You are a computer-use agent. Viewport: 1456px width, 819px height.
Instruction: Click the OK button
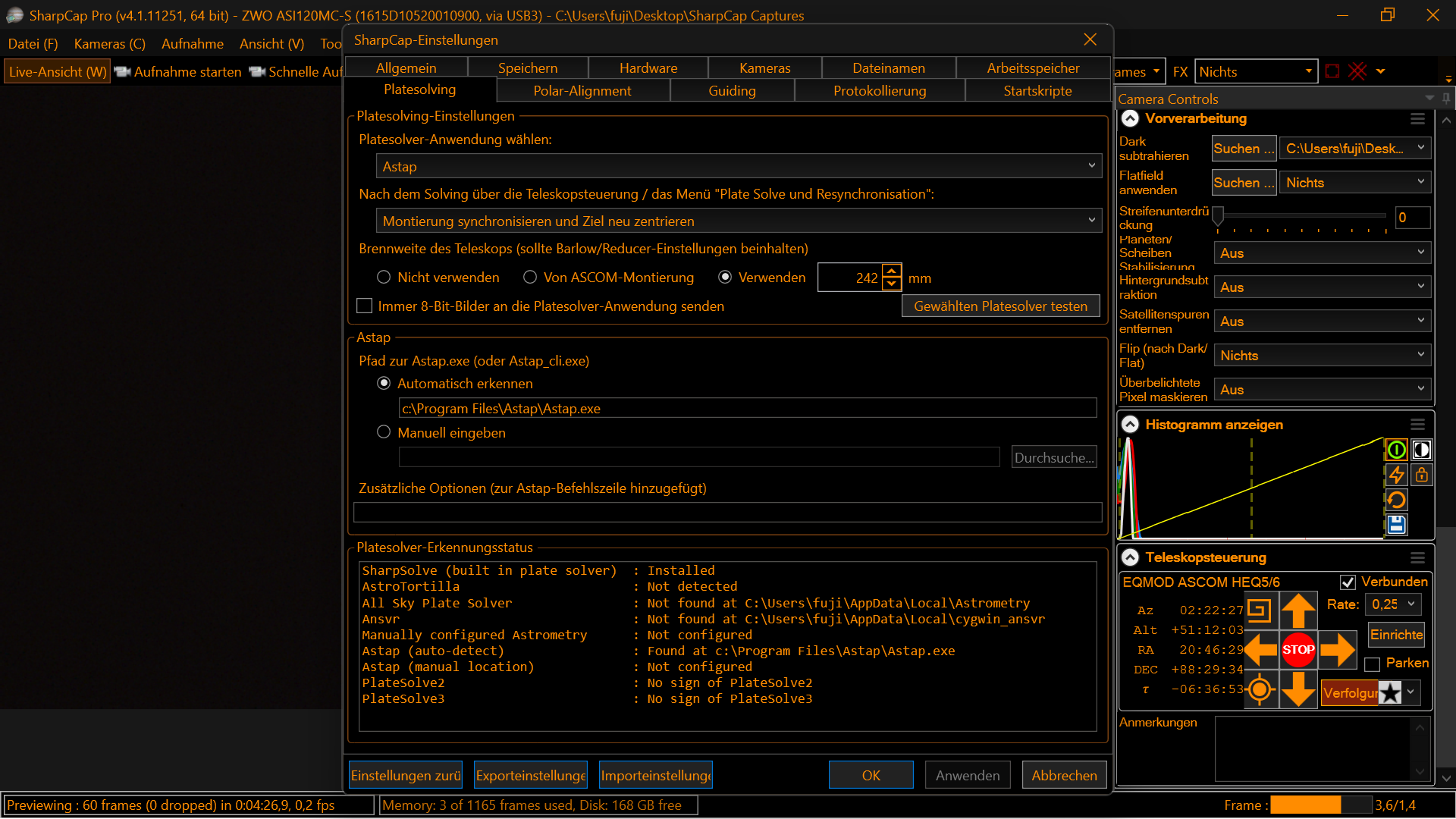coord(871,775)
